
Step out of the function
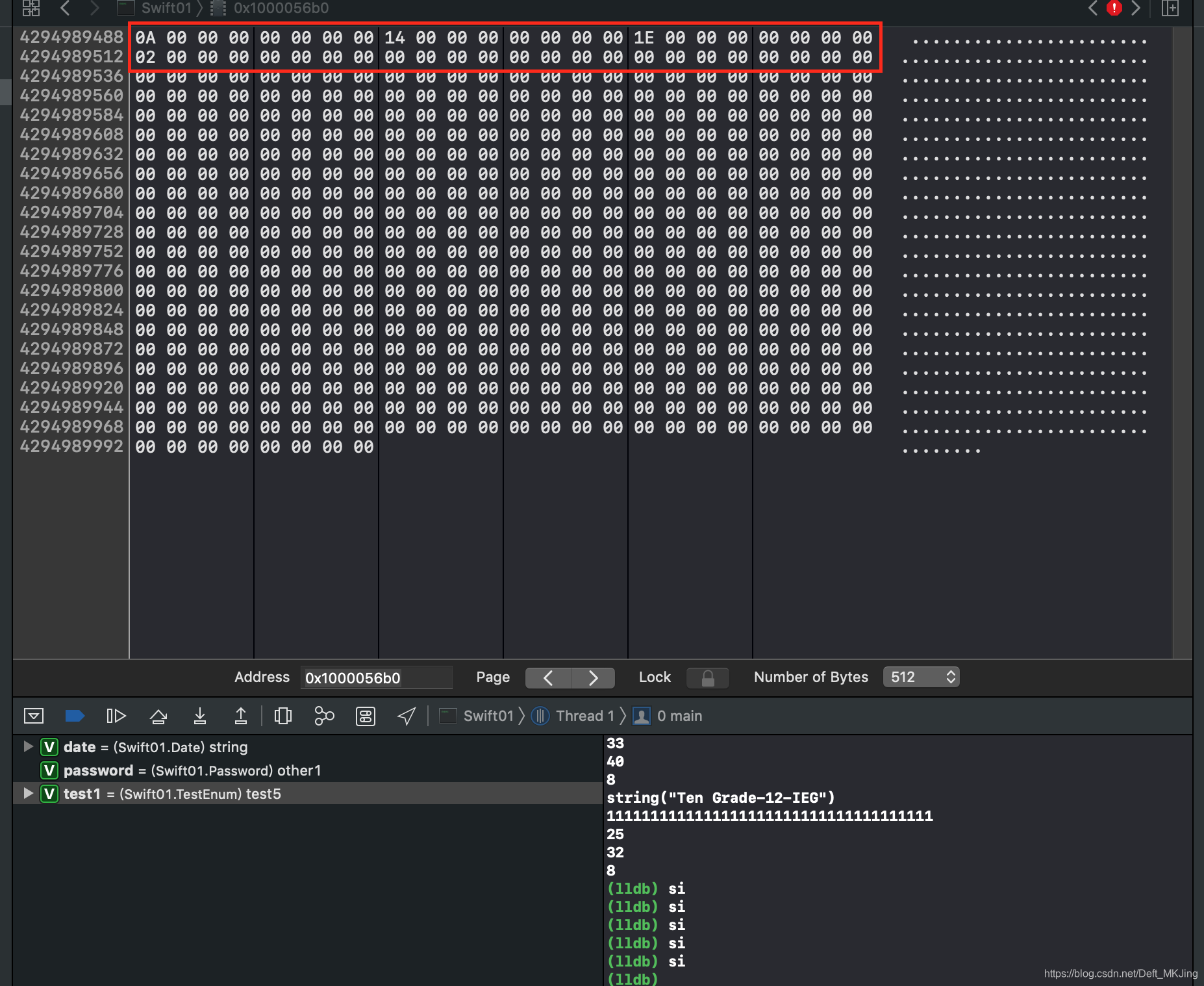(x=241, y=716)
